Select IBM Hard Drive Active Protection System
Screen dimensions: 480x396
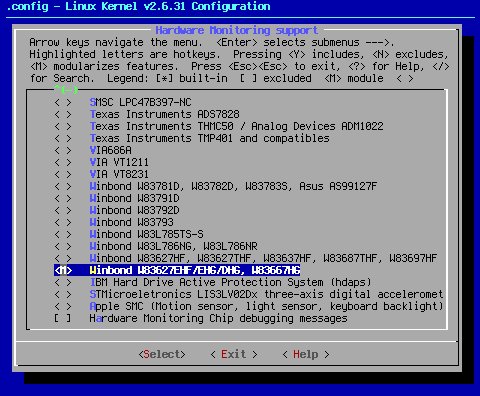[230, 282]
